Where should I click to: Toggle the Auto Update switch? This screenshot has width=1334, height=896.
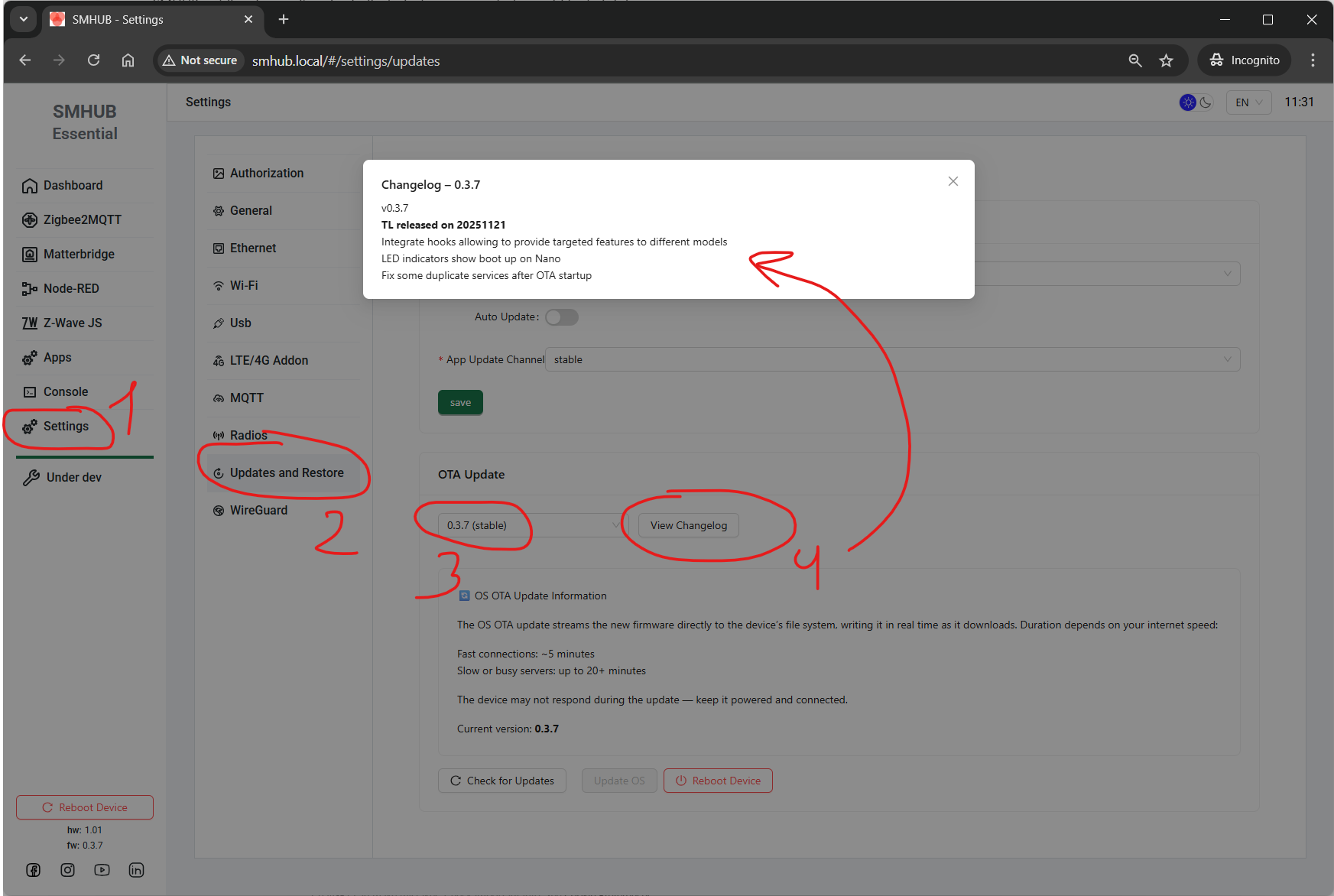click(562, 317)
